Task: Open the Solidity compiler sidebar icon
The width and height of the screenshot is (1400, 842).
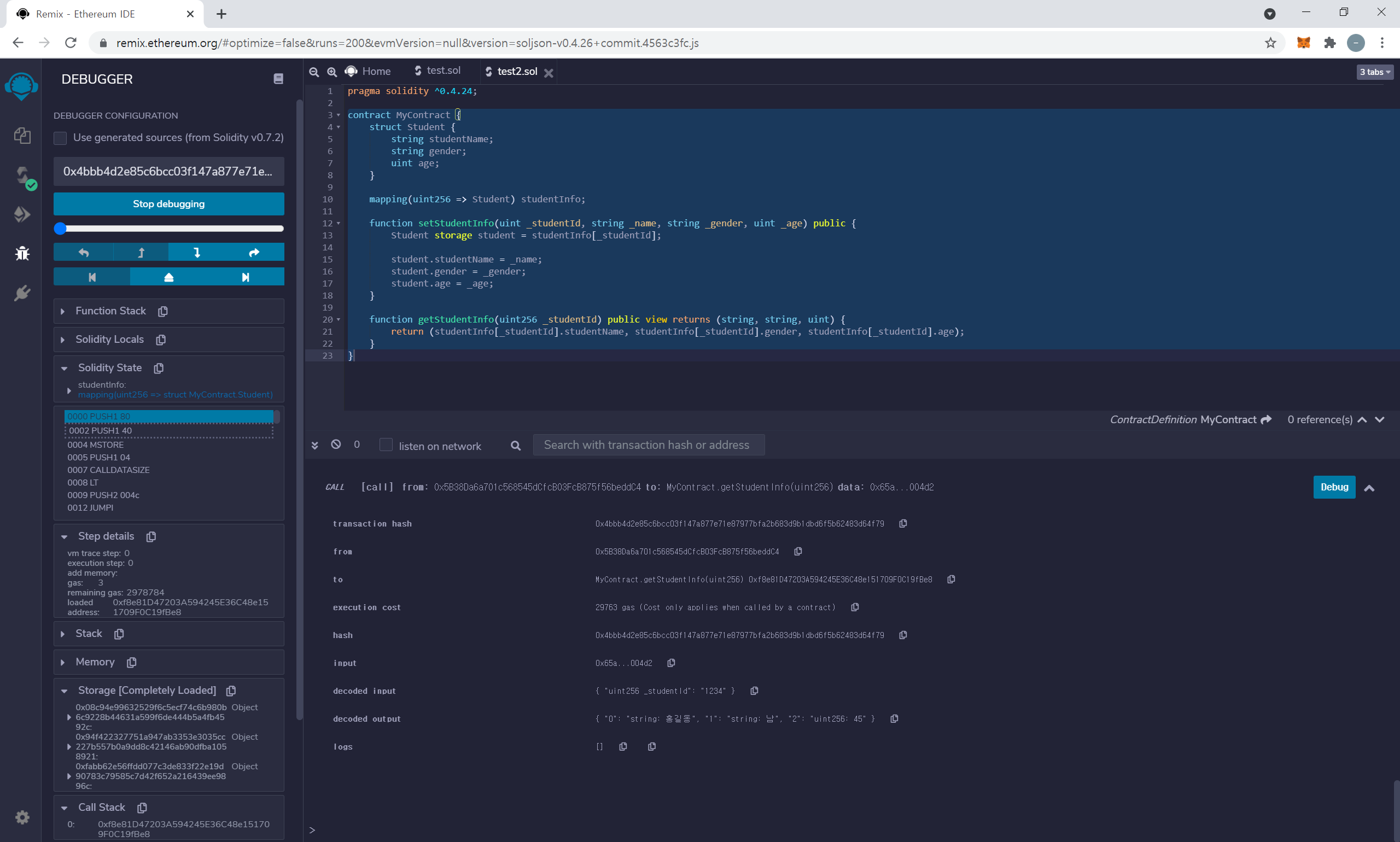Action: click(x=22, y=176)
